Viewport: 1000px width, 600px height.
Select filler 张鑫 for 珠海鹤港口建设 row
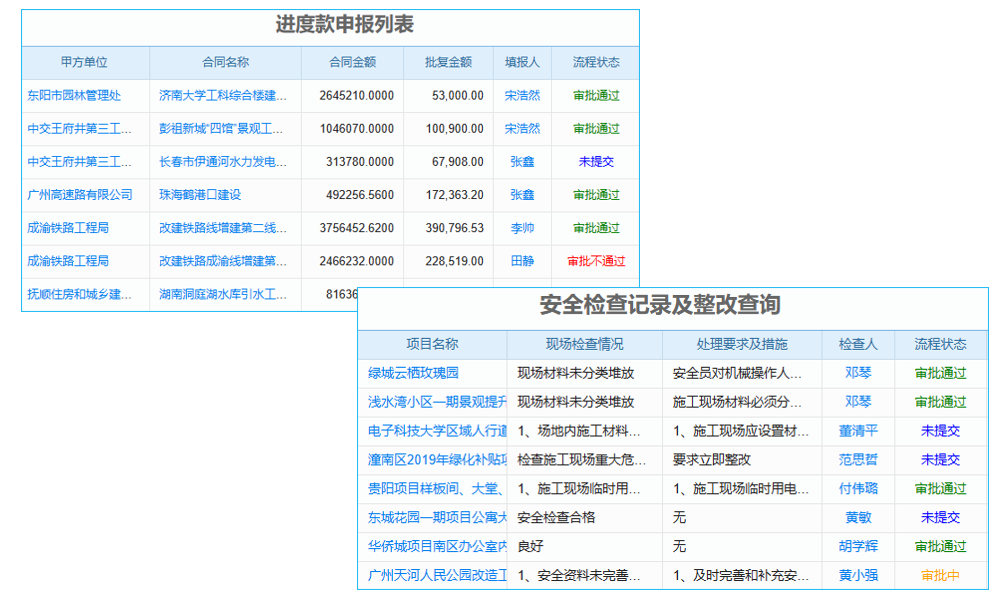523,194
